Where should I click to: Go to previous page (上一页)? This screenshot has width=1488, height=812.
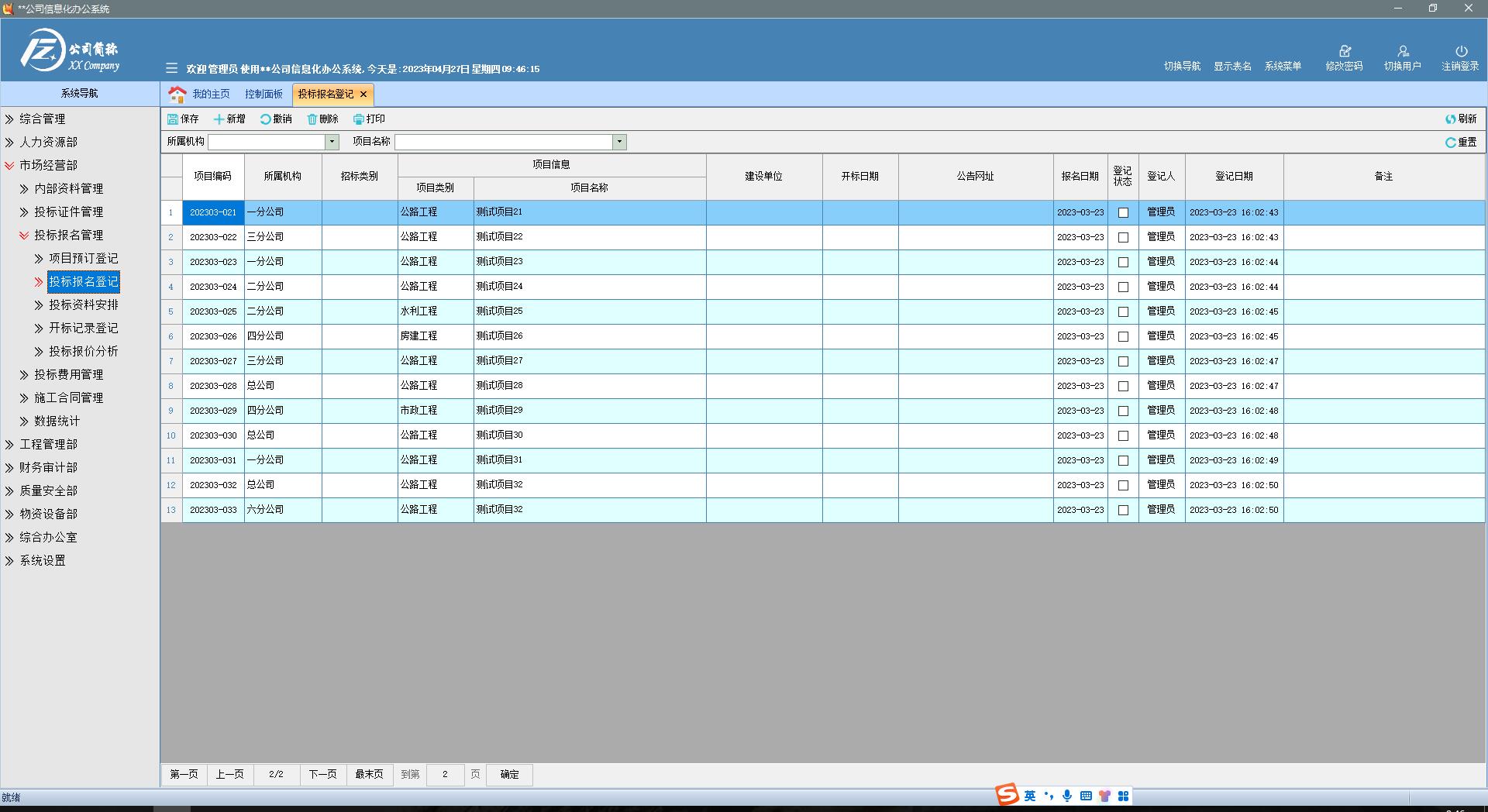click(229, 775)
